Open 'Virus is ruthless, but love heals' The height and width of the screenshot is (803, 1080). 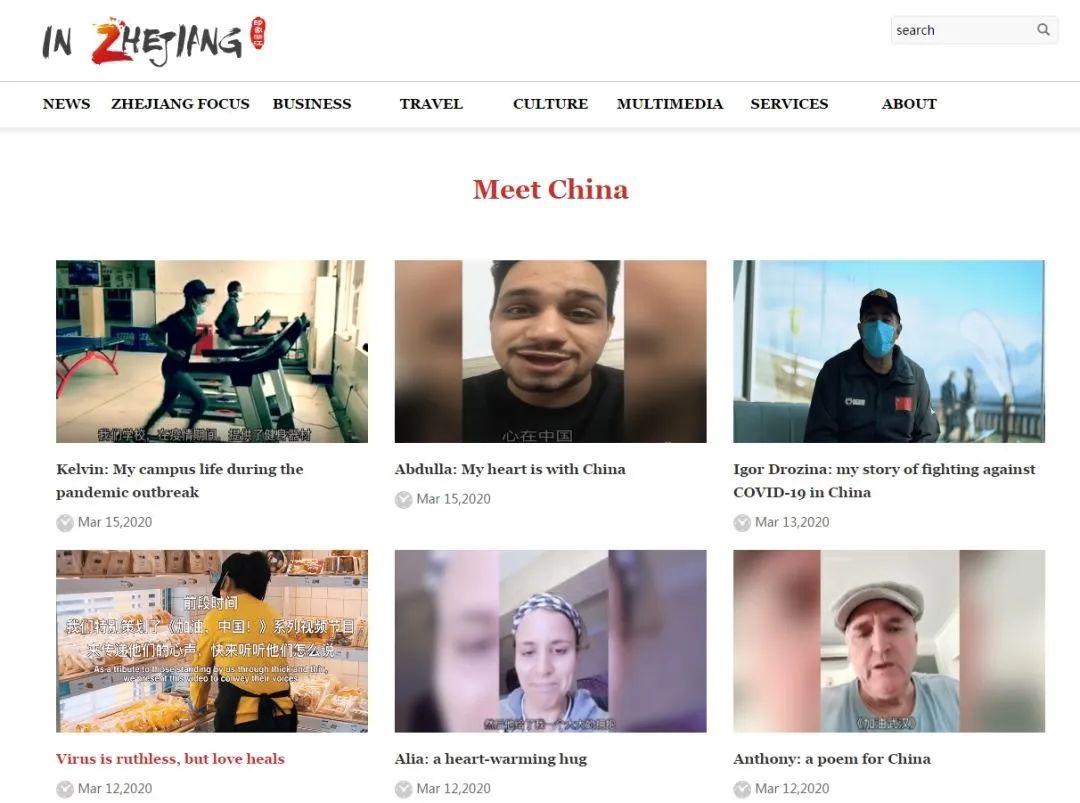tap(170, 759)
